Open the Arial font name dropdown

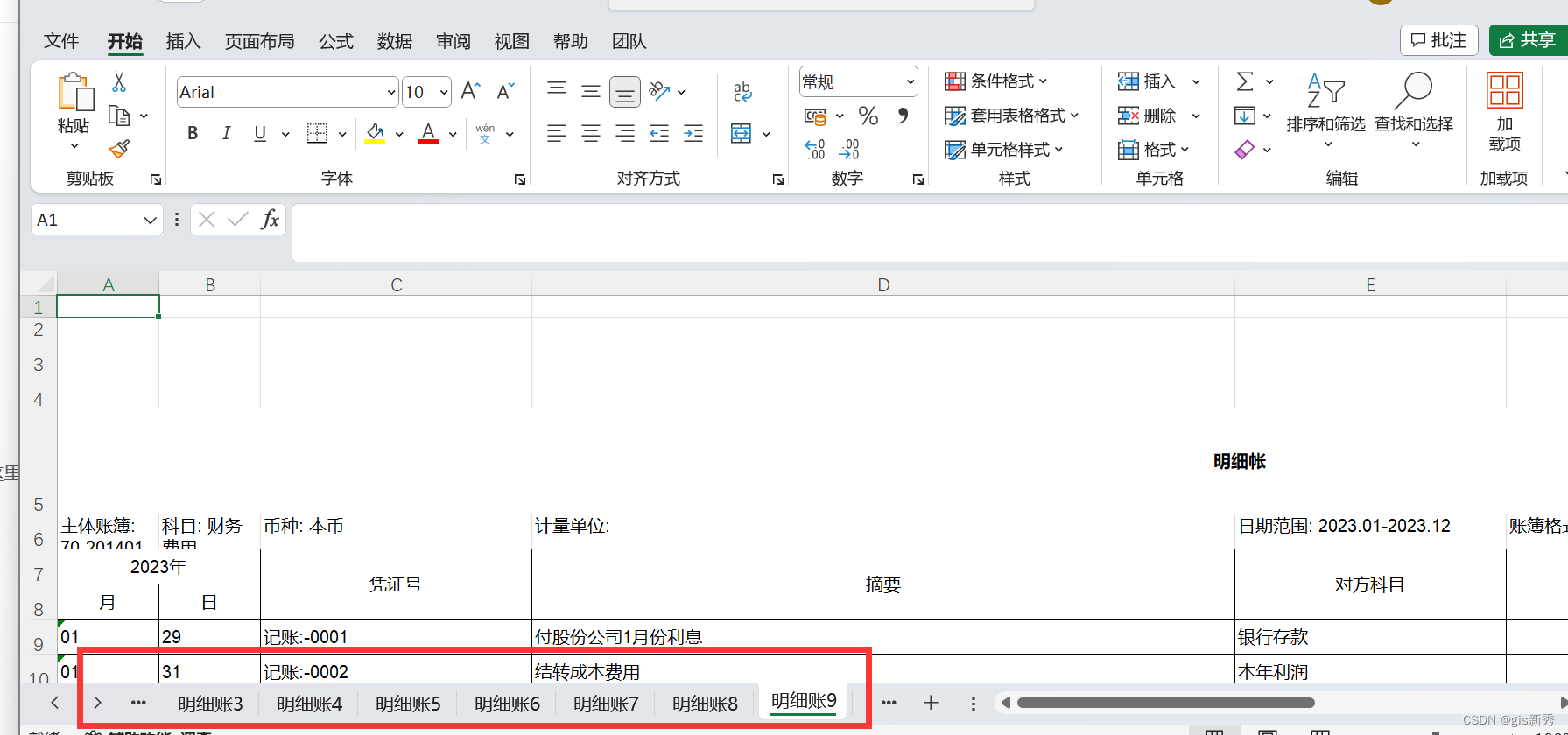tap(391, 92)
